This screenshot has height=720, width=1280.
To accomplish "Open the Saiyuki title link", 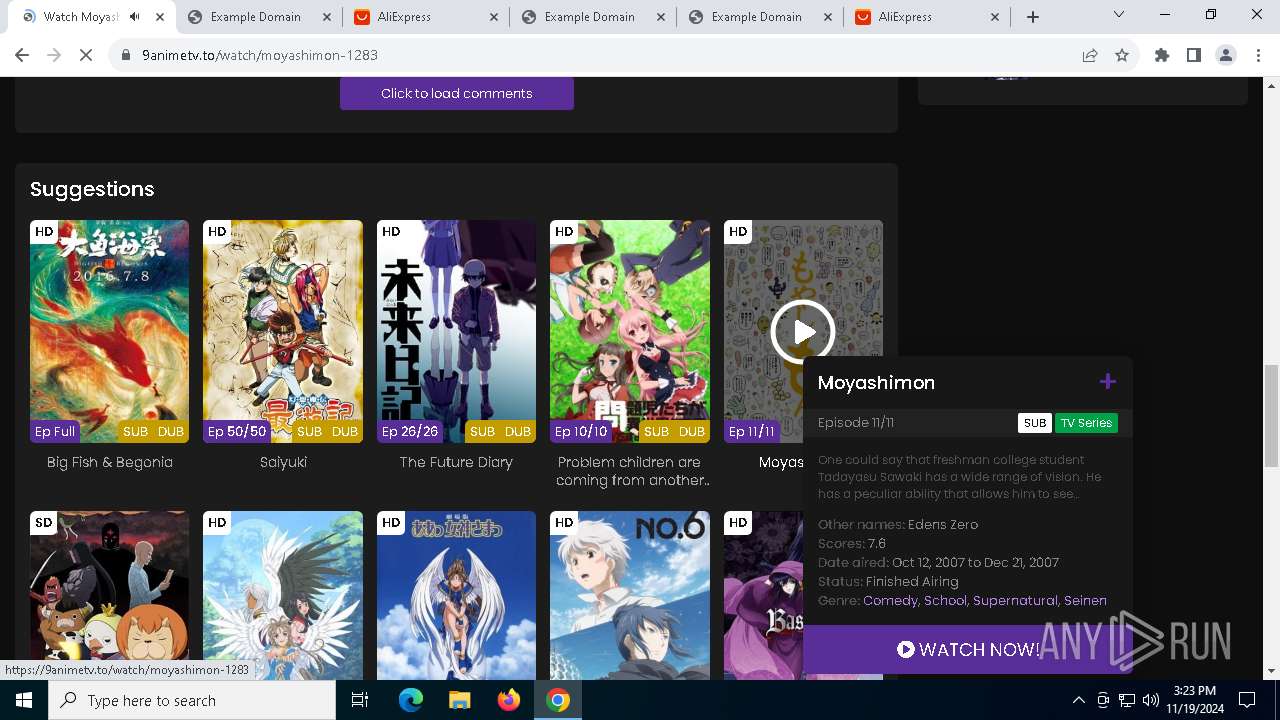I will 283,462.
